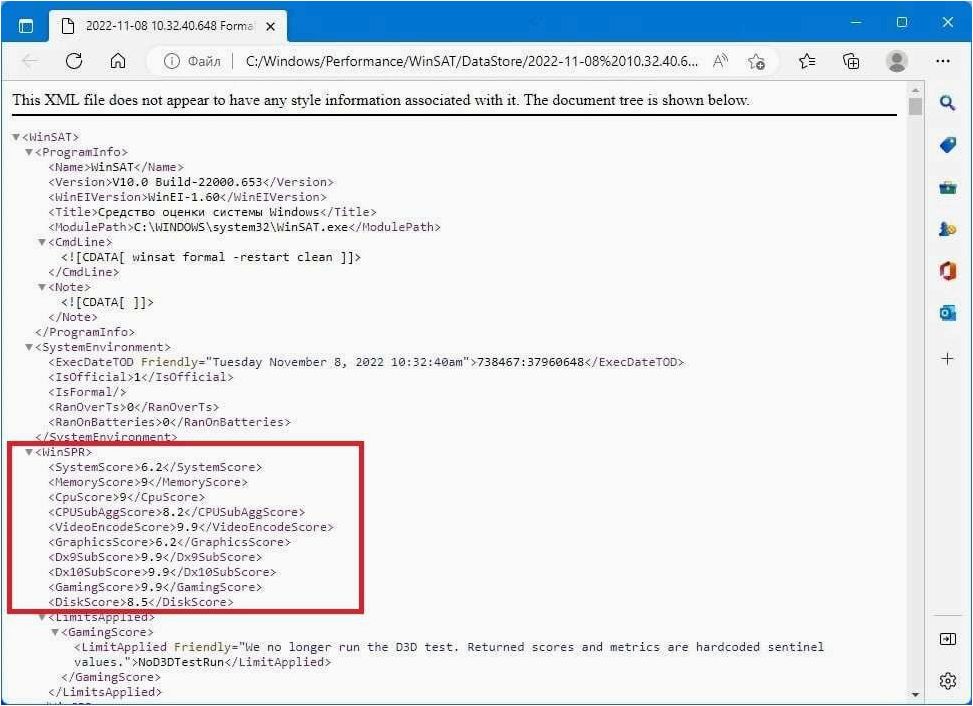Open sidebar Tools briefcase

click(x=947, y=187)
